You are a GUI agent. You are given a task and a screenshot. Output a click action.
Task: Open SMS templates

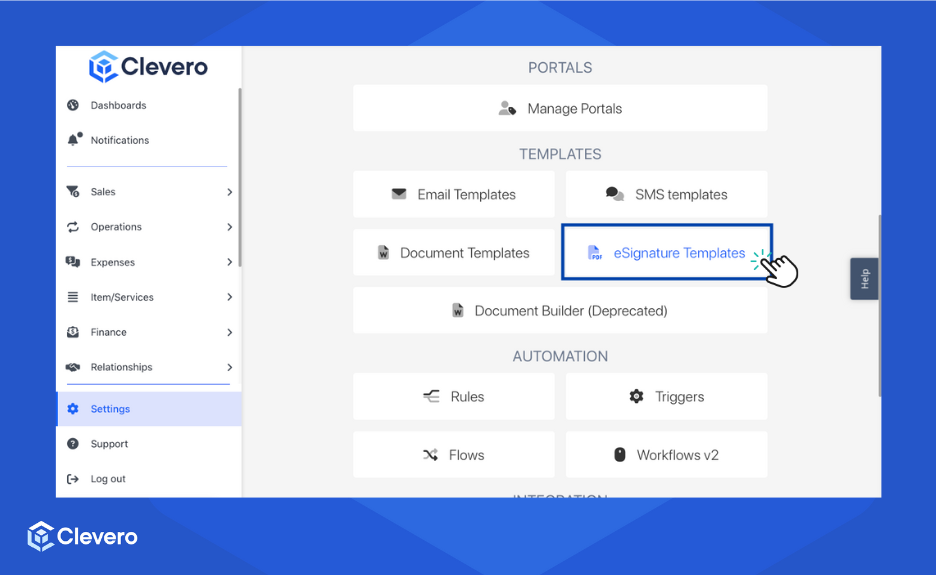pos(666,194)
